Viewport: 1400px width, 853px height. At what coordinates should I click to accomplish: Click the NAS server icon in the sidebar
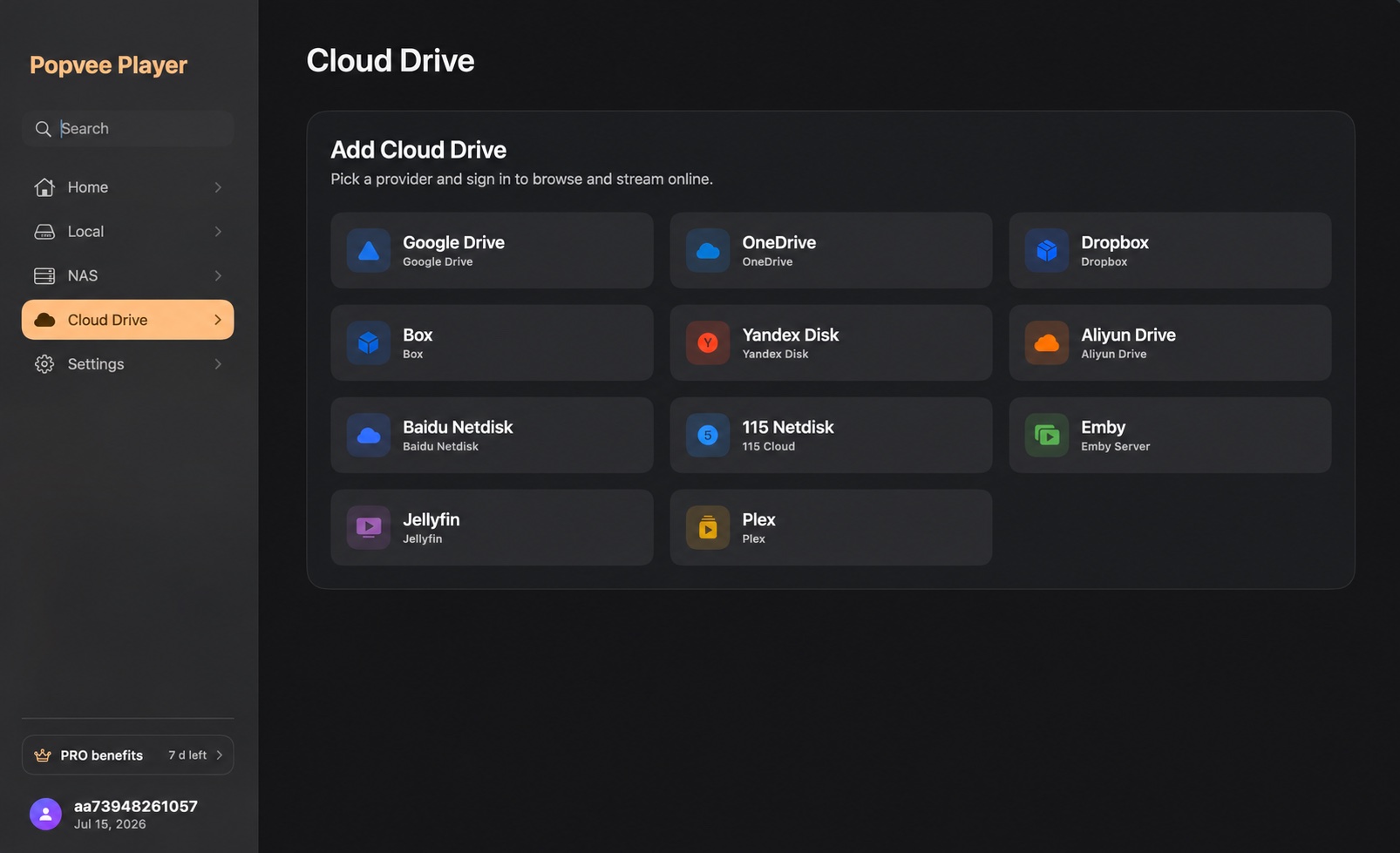[x=44, y=276]
